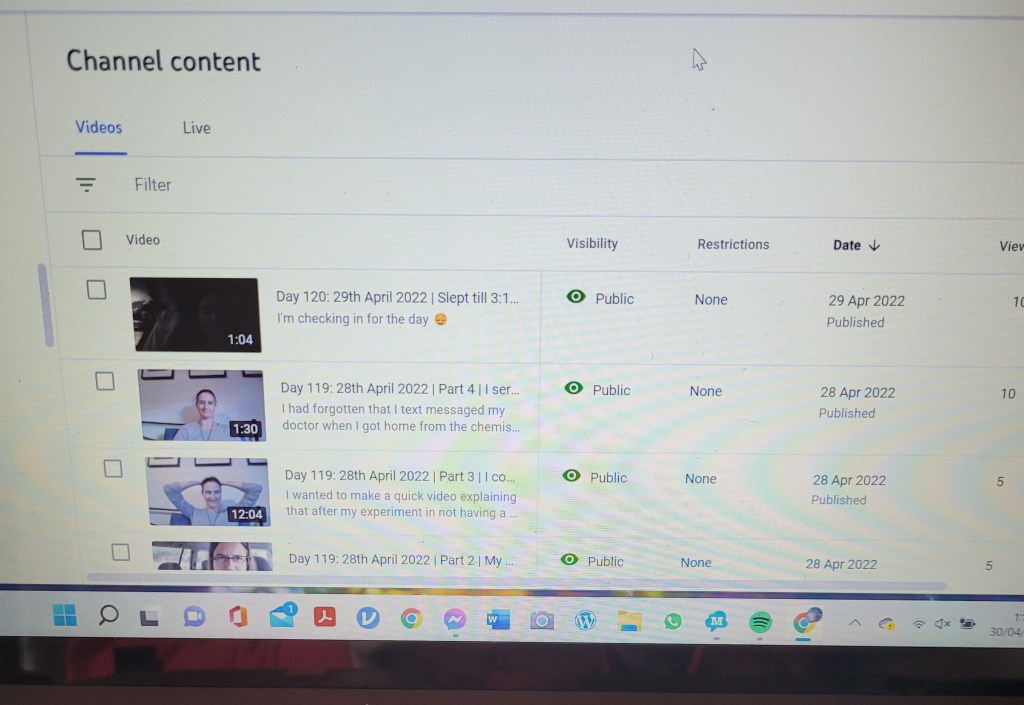The height and width of the screenshot is (705, 1024).
Task: Click the Filter icon above the video list
Action: [85, 184]
